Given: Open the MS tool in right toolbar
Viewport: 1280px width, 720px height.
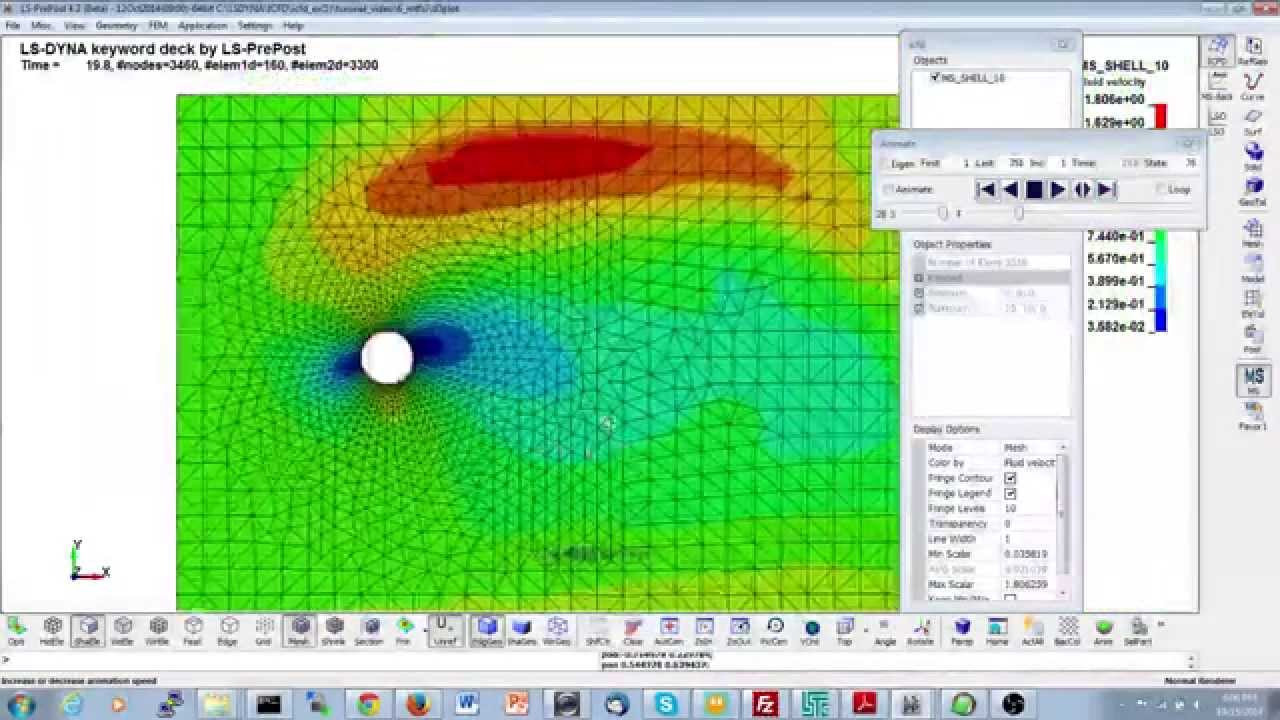Looking at the screenshot, I should pyautogui.click(x=1252, y=380).
